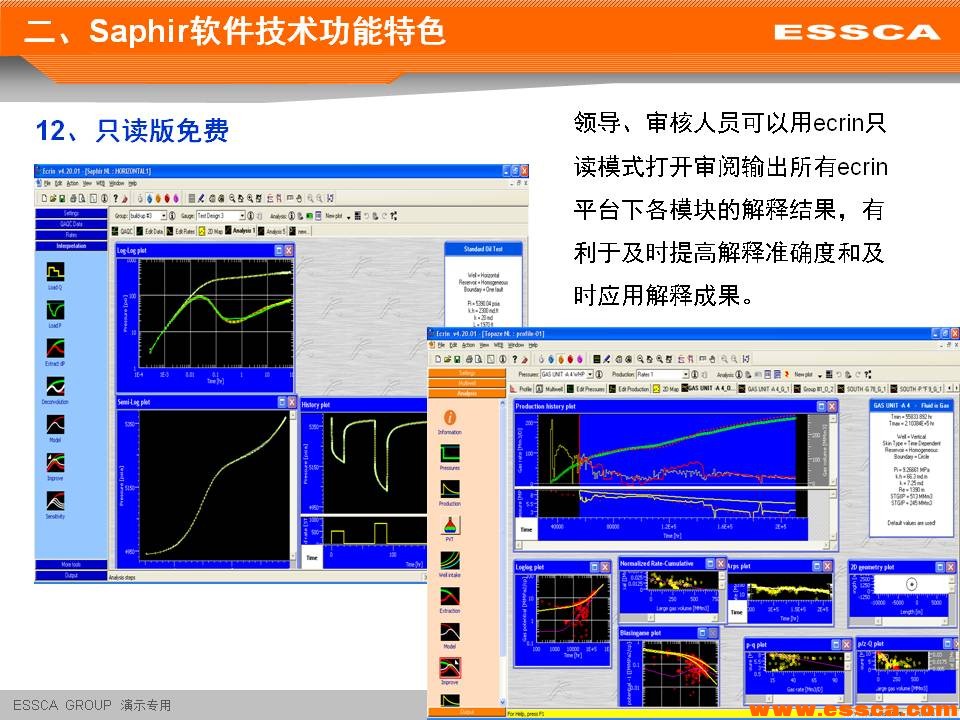Image resolution: width=960 pixels, height=720 pixels.
Task: Click the Interpretation panel header
Action: (70, 245)
